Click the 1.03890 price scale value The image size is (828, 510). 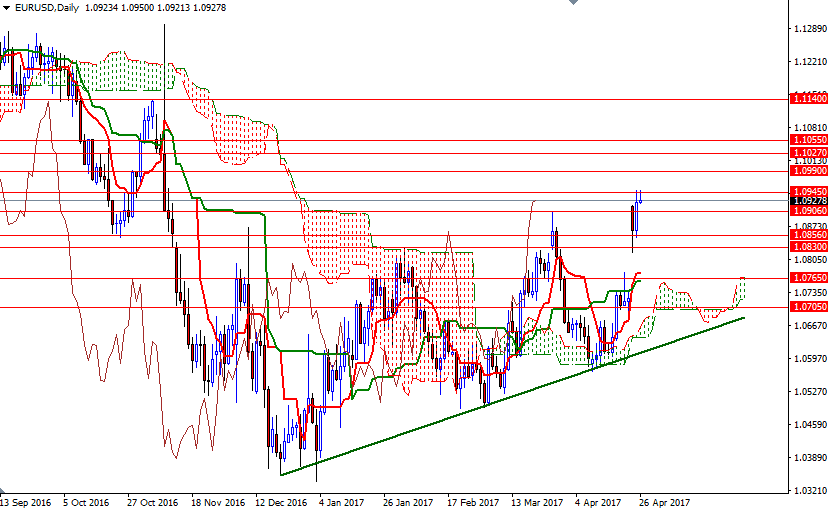click(811, 457)
